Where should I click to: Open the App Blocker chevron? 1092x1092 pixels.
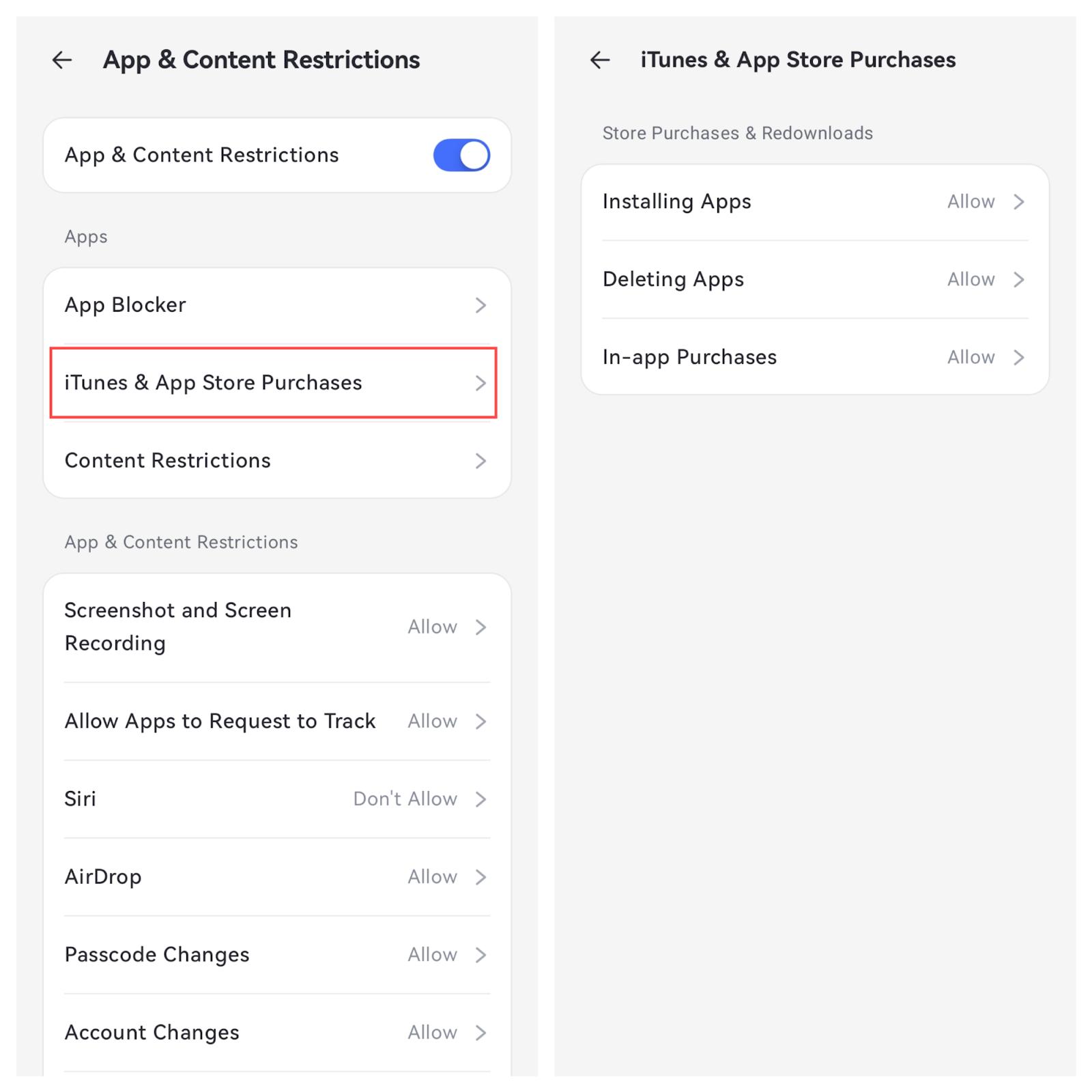[x=480, y=305]
